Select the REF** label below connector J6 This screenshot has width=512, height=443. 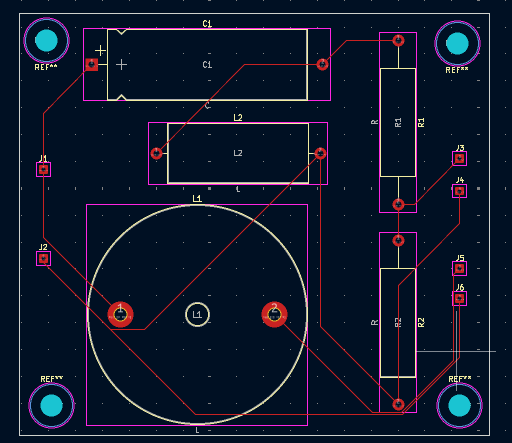tap(460, 379)
